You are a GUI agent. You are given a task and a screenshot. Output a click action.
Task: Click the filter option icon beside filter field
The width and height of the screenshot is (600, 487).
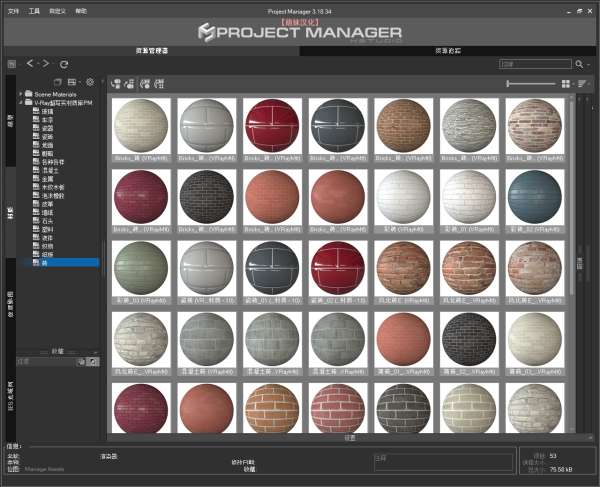[x=81, y=362]
